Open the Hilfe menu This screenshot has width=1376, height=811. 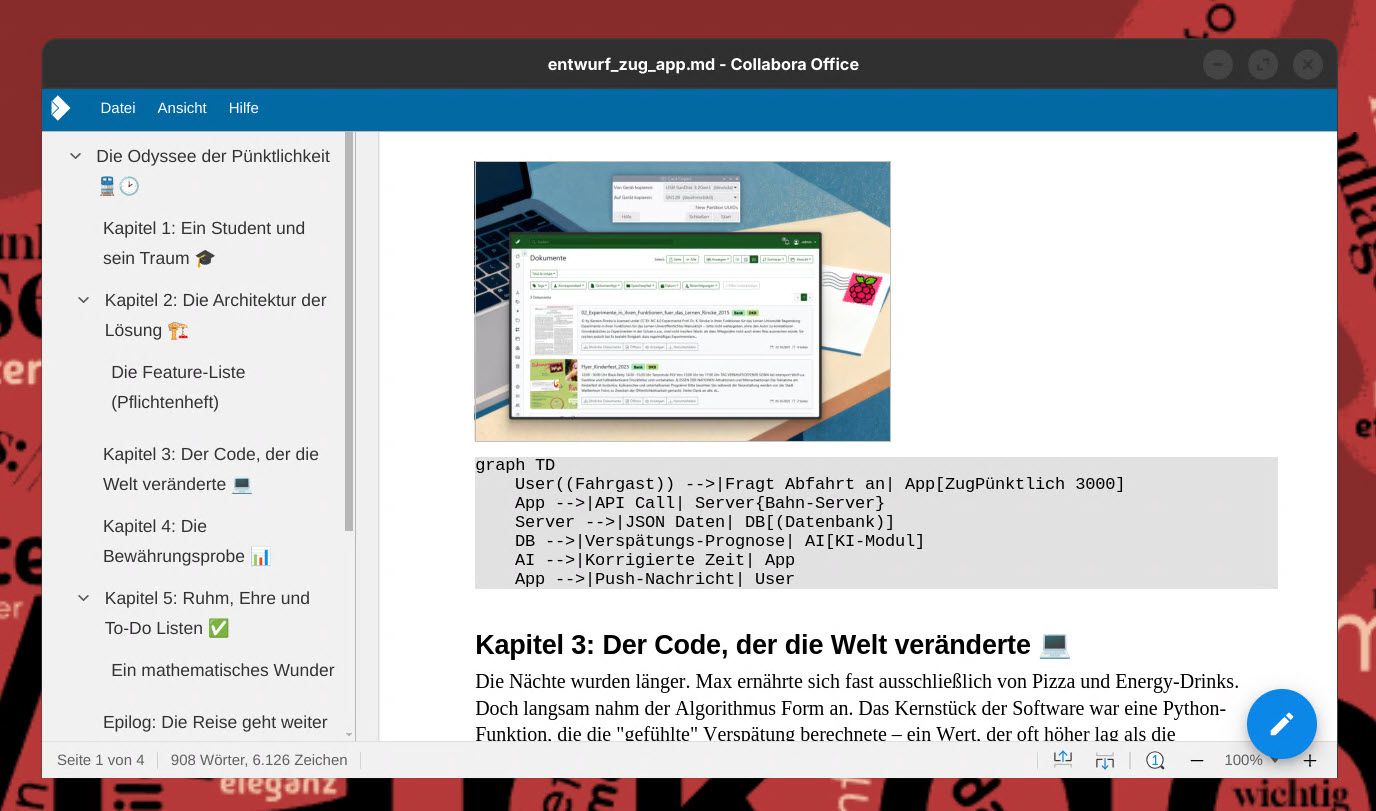(x=243, y=108)
